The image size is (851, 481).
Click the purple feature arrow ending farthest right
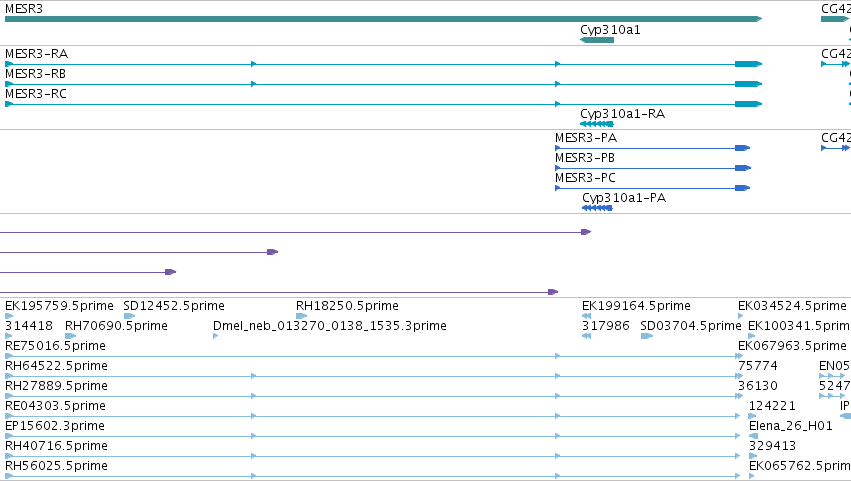pos(295,232)
